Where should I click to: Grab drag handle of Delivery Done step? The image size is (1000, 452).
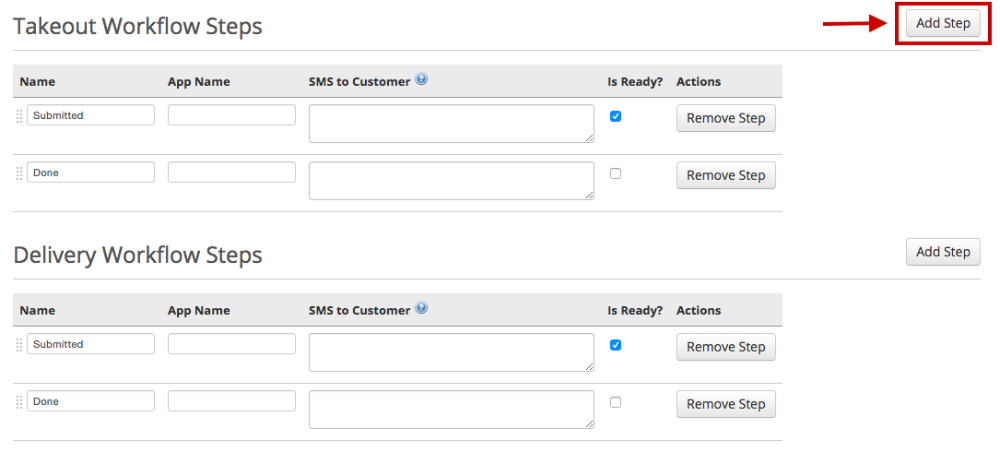[19, 402]
